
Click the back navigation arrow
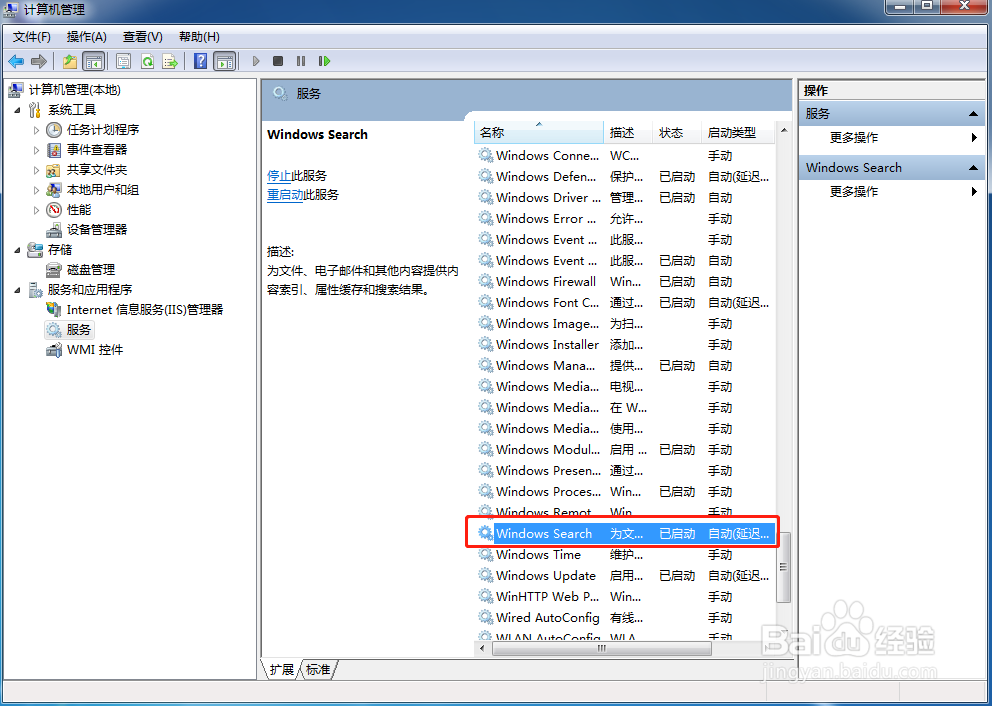point(15,61)
